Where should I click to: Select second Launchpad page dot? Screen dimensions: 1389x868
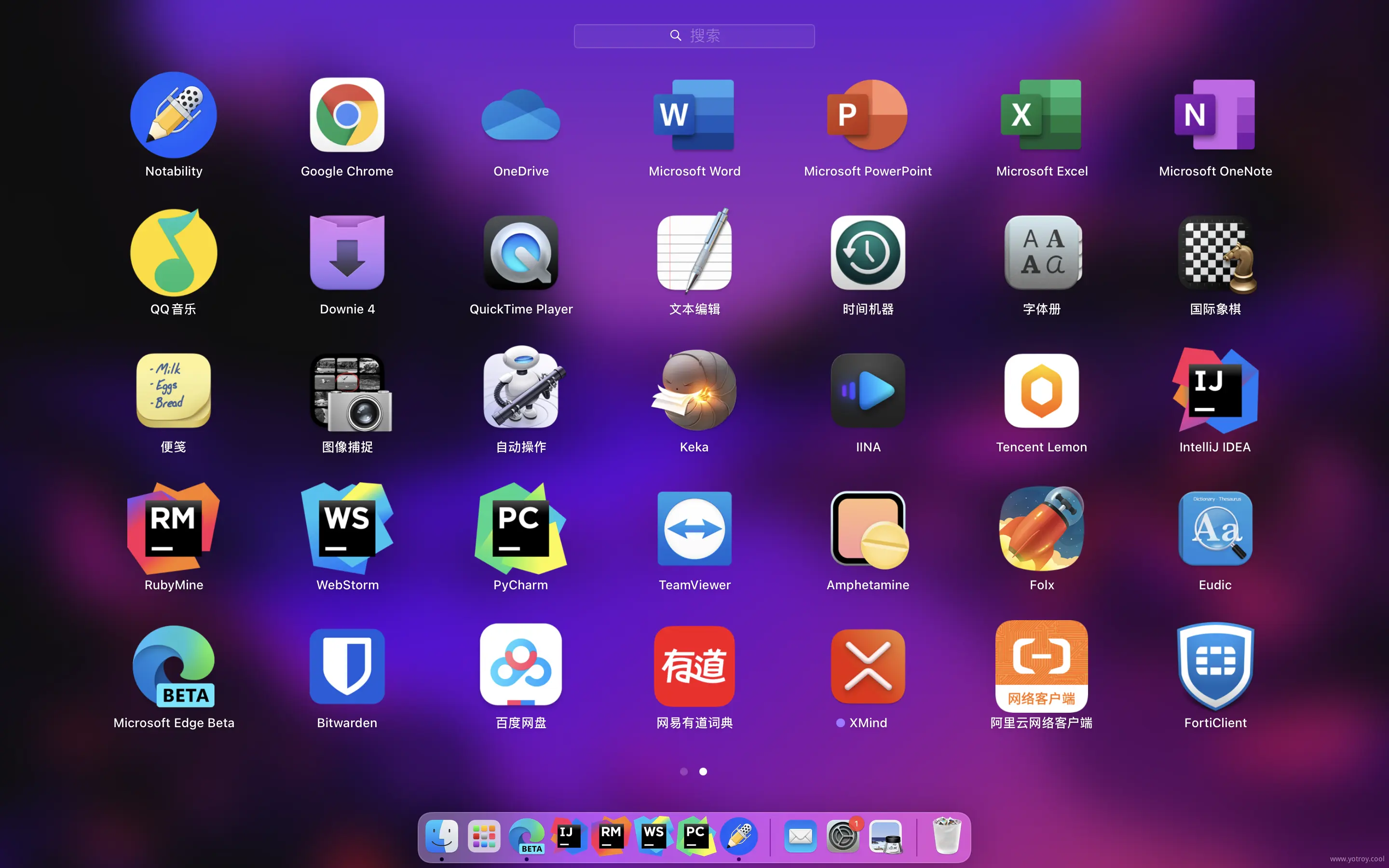[x=703, y=772]
